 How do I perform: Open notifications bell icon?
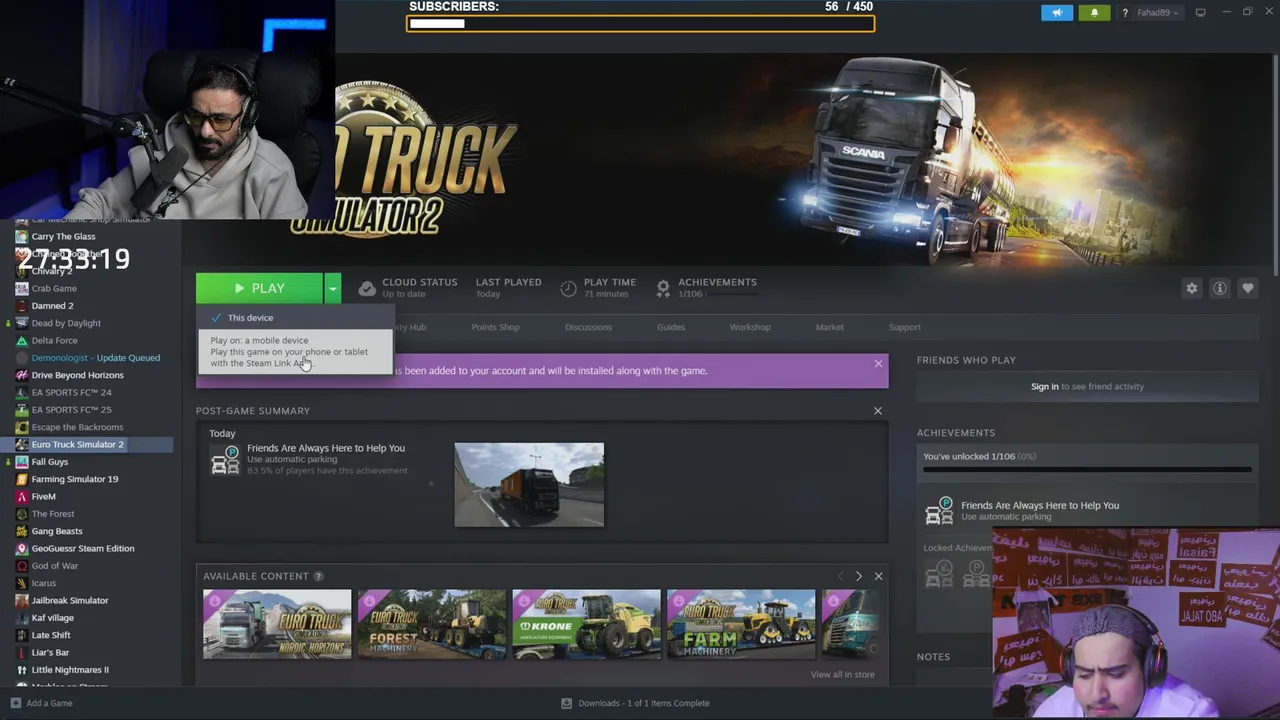1094,13
